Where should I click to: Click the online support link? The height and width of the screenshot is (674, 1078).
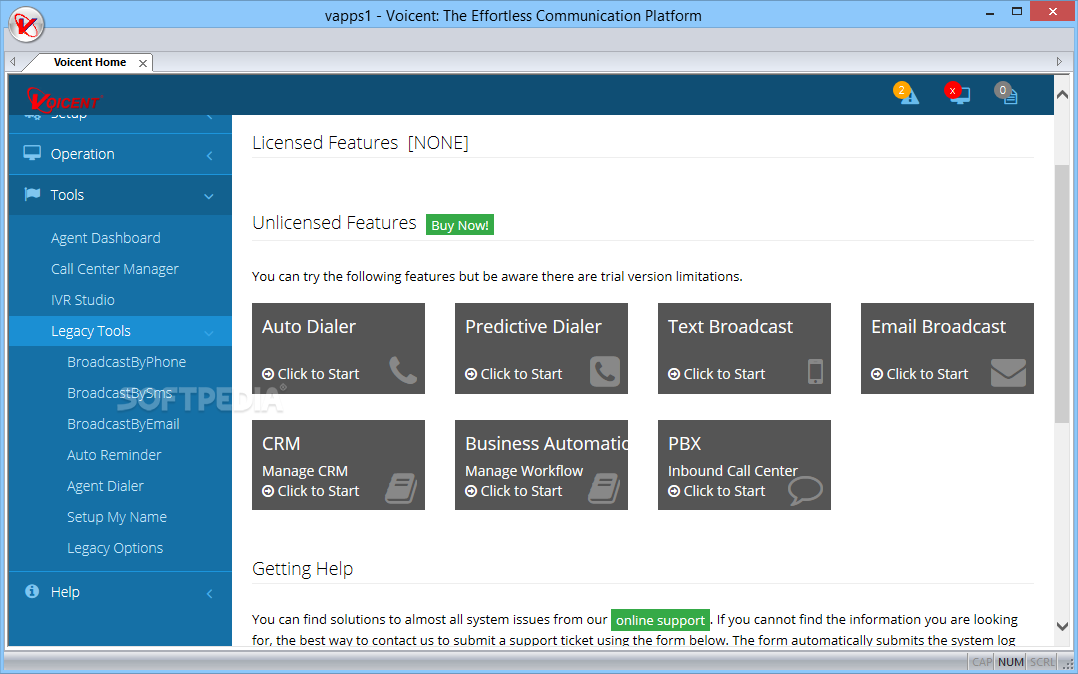660,620
